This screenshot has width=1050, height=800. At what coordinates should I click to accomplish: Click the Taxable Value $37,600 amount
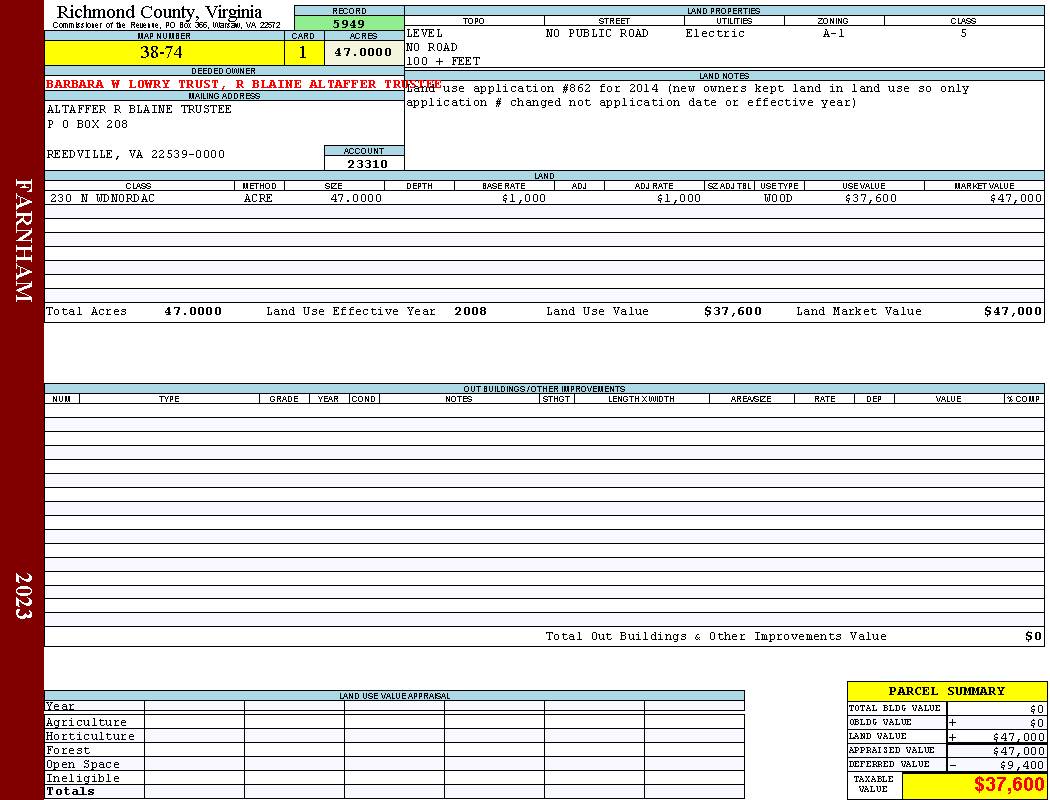pos(1008,784)
